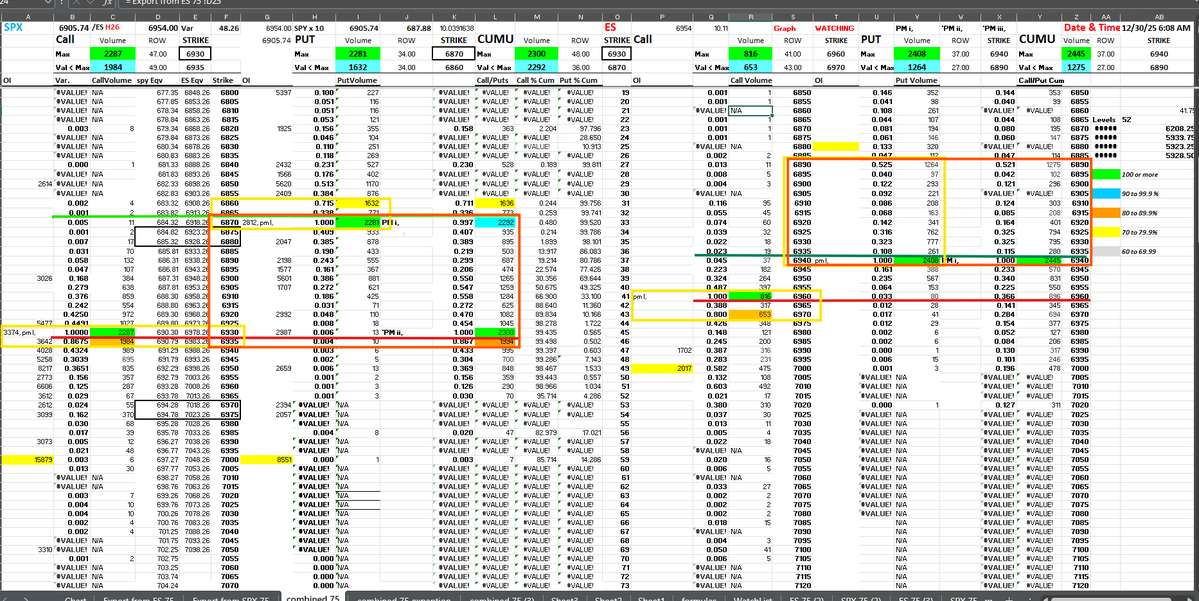Viewport: 1199px width, 601px height.
Task: Select green PUT max volume cell 2281
Action: point(359,54)
